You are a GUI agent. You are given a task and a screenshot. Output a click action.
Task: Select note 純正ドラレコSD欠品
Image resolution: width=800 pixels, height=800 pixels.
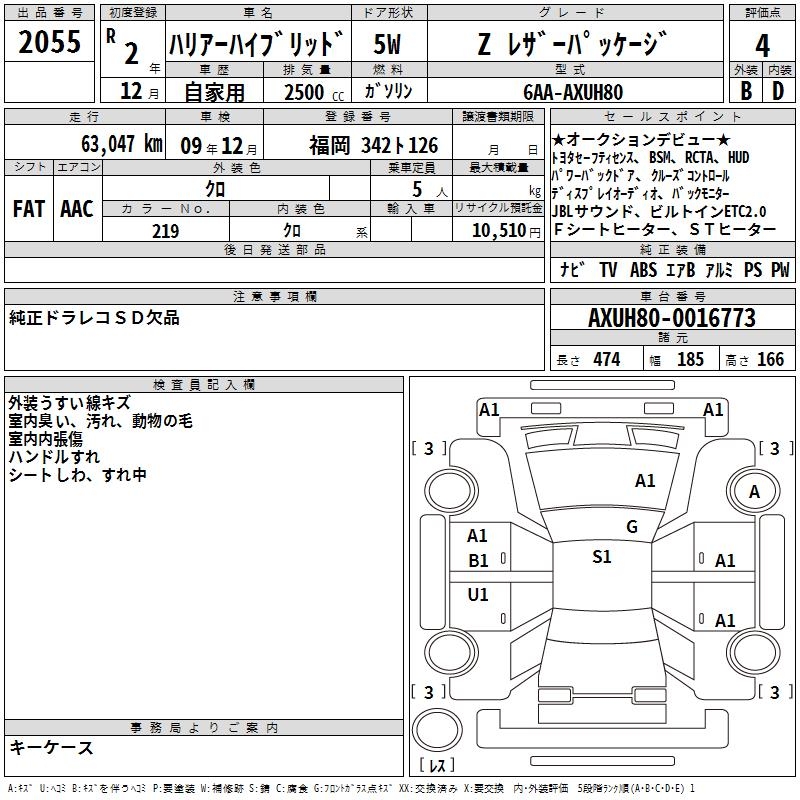[x=94, y=318]
